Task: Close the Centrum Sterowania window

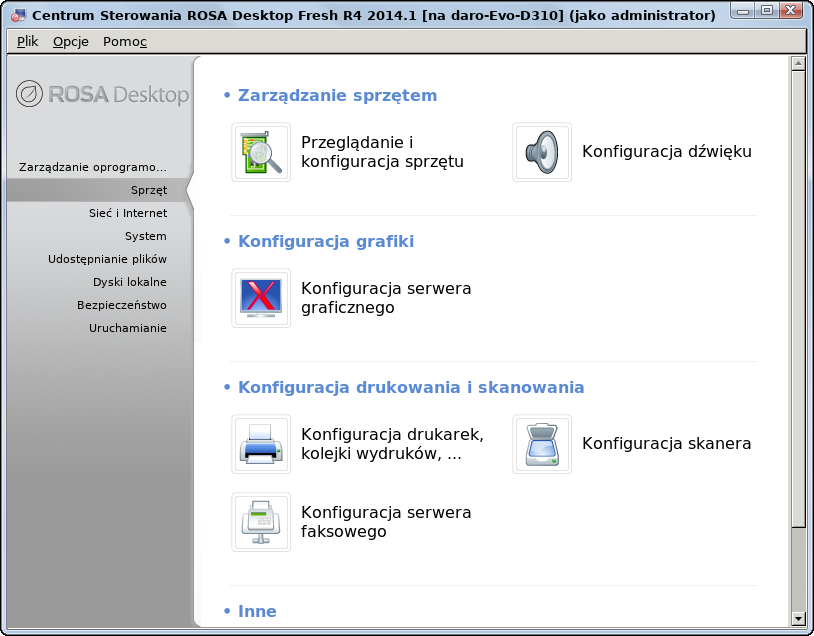Action: click(791, 10)
